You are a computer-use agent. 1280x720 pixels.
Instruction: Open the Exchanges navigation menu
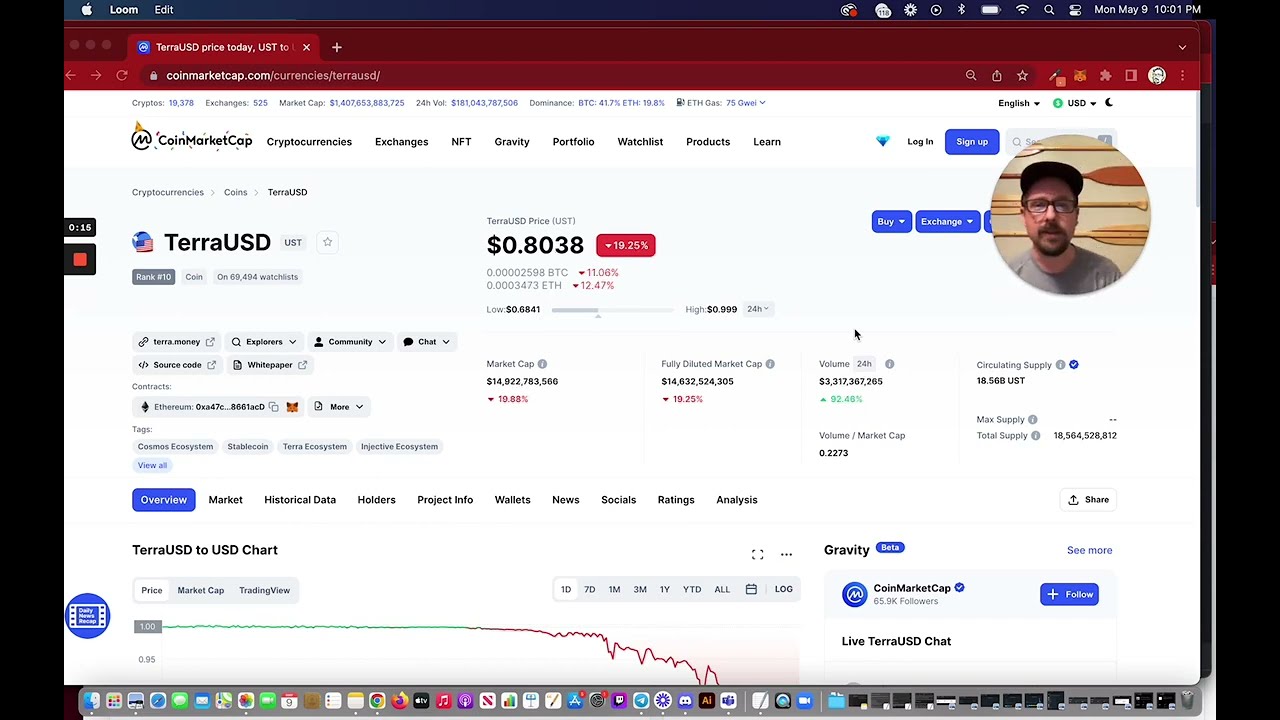click(x=401, y=142)
